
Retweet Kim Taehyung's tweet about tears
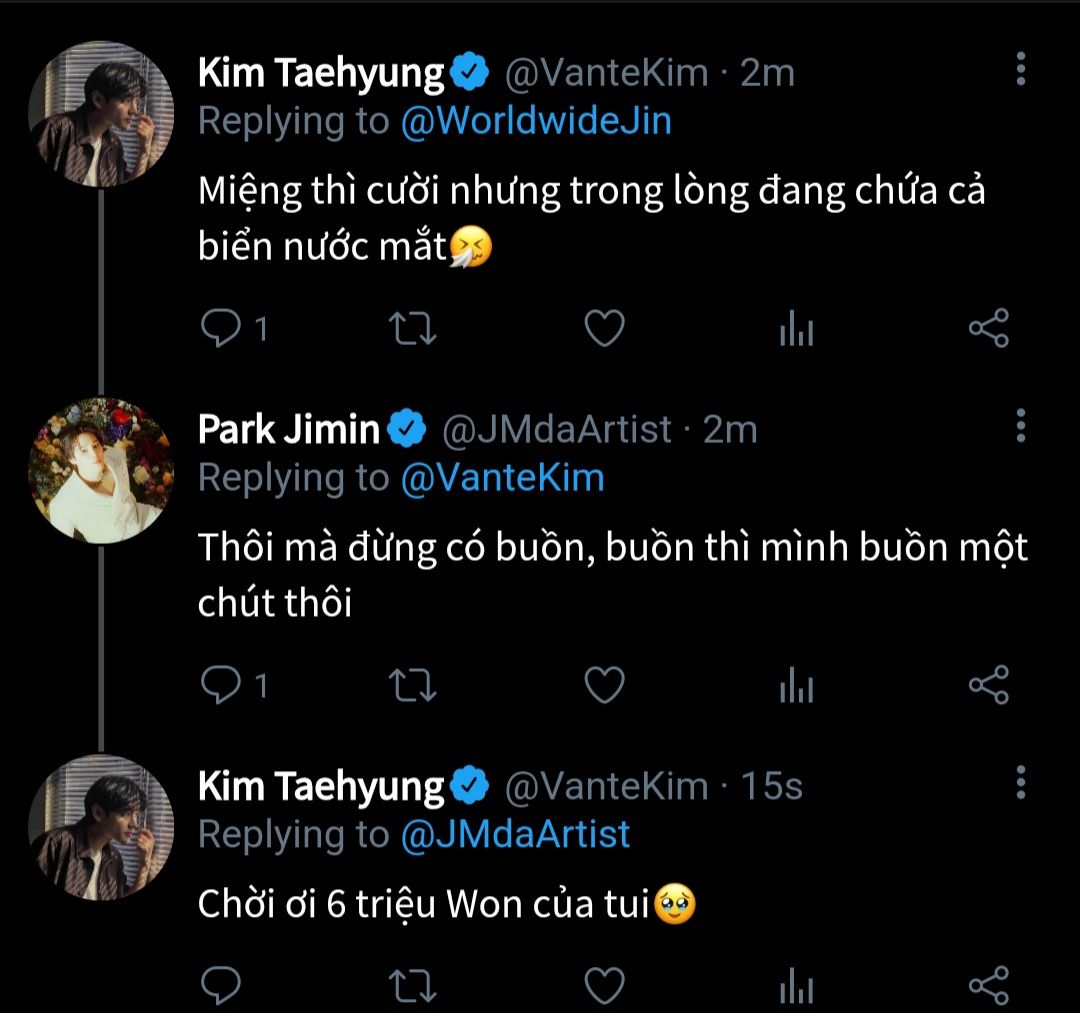click(411, 328)
